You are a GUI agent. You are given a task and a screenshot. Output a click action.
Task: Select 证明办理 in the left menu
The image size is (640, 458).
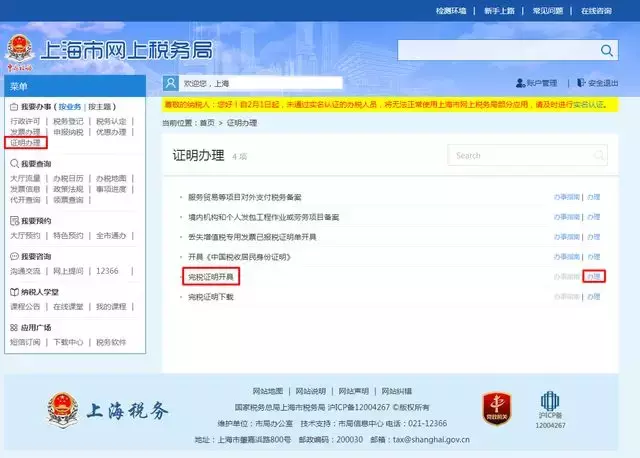[x=25, y=142]
